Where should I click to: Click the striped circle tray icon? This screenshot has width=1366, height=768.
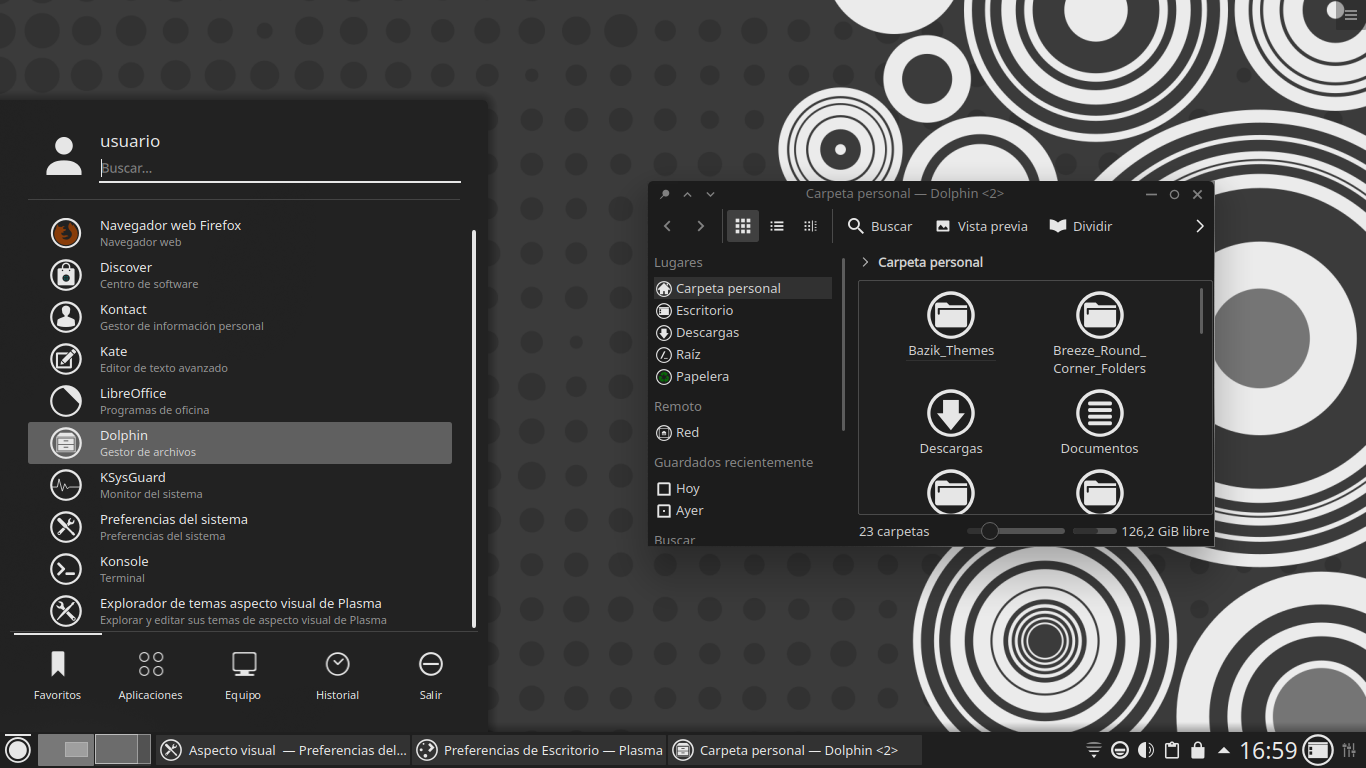(x=1120, y=750)
